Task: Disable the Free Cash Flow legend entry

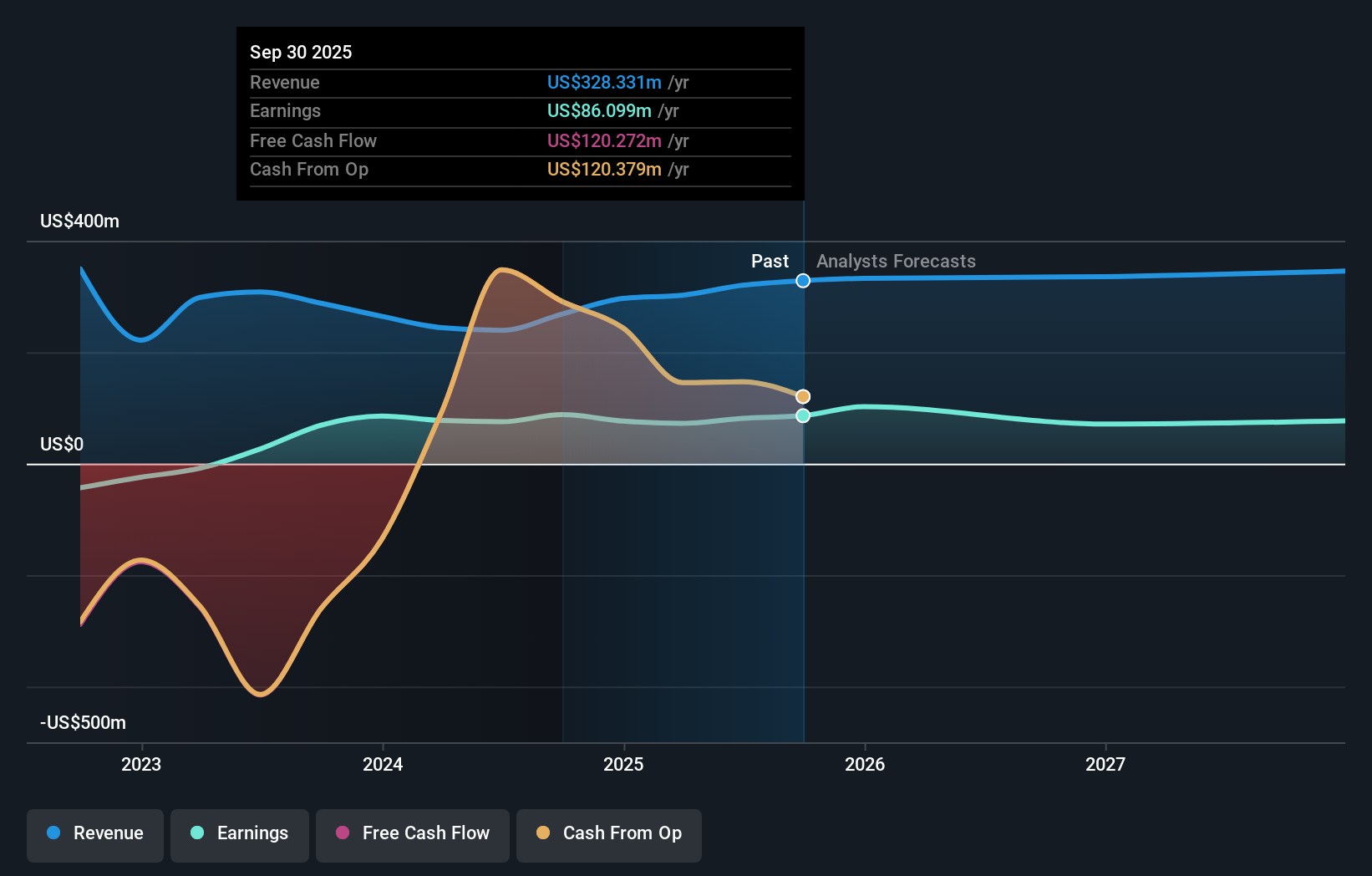Action: coord(412,833)
